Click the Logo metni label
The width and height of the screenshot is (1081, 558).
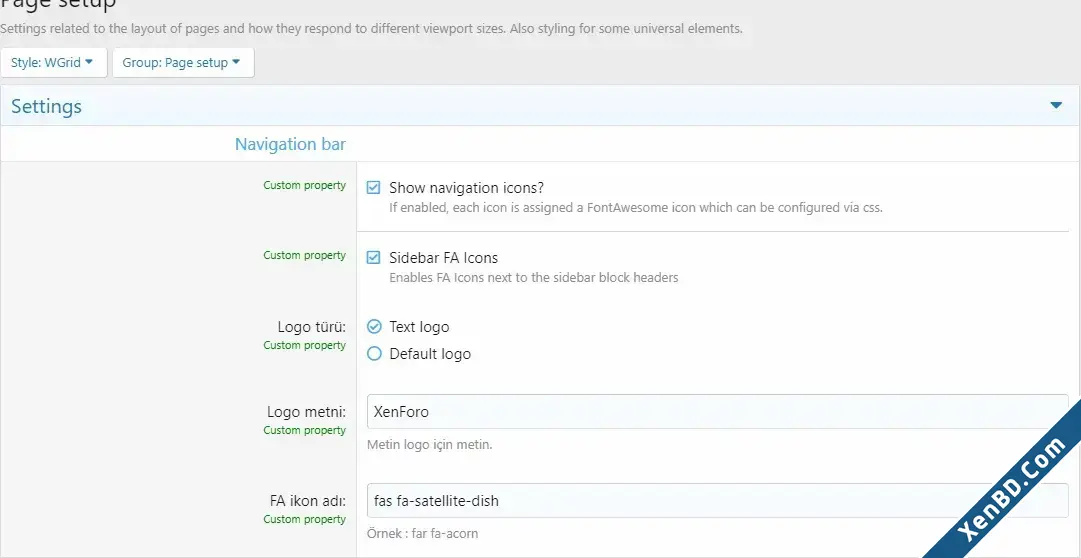tap(307, 412)
